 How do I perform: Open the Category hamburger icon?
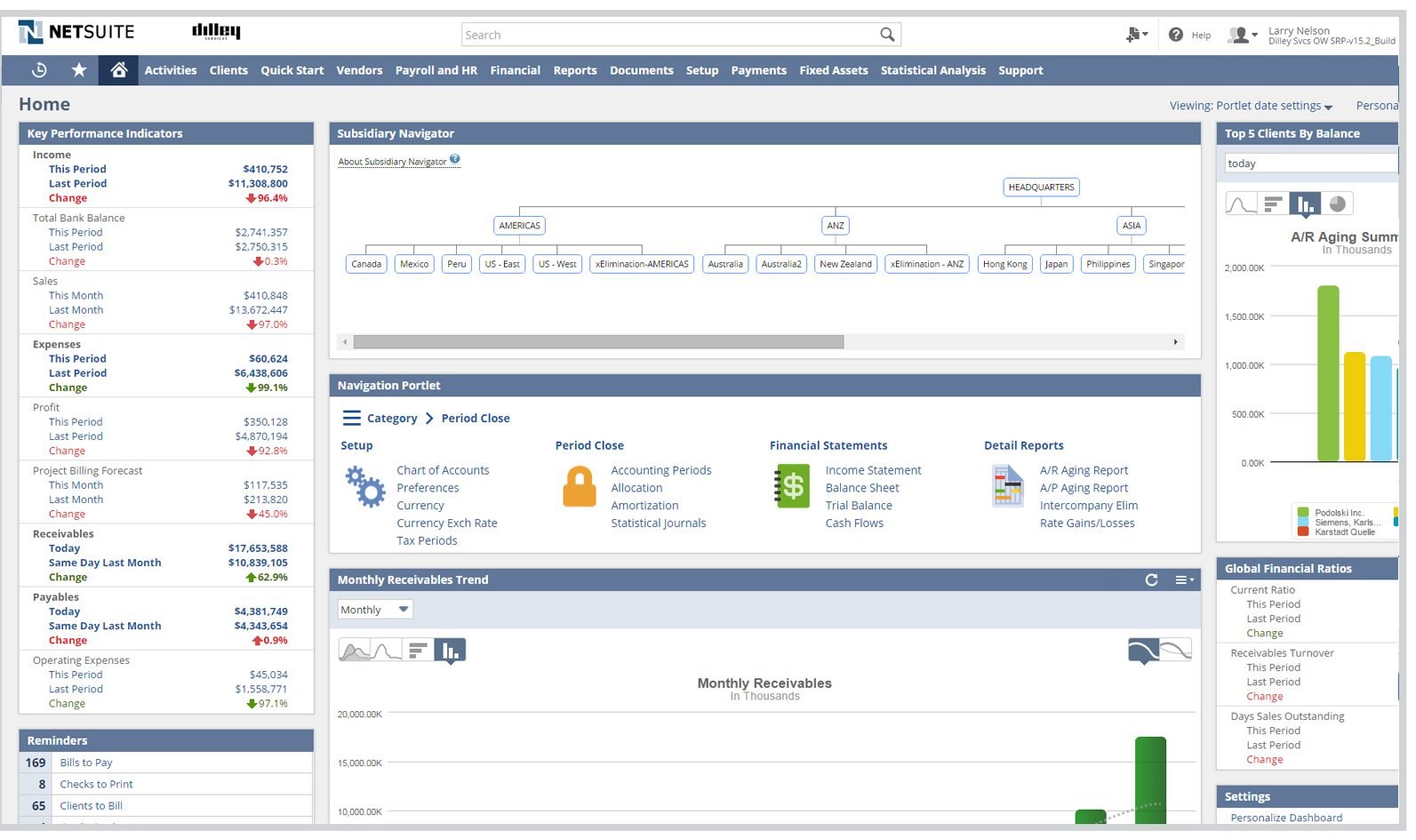pyautogui.click(x=352, y=418)
